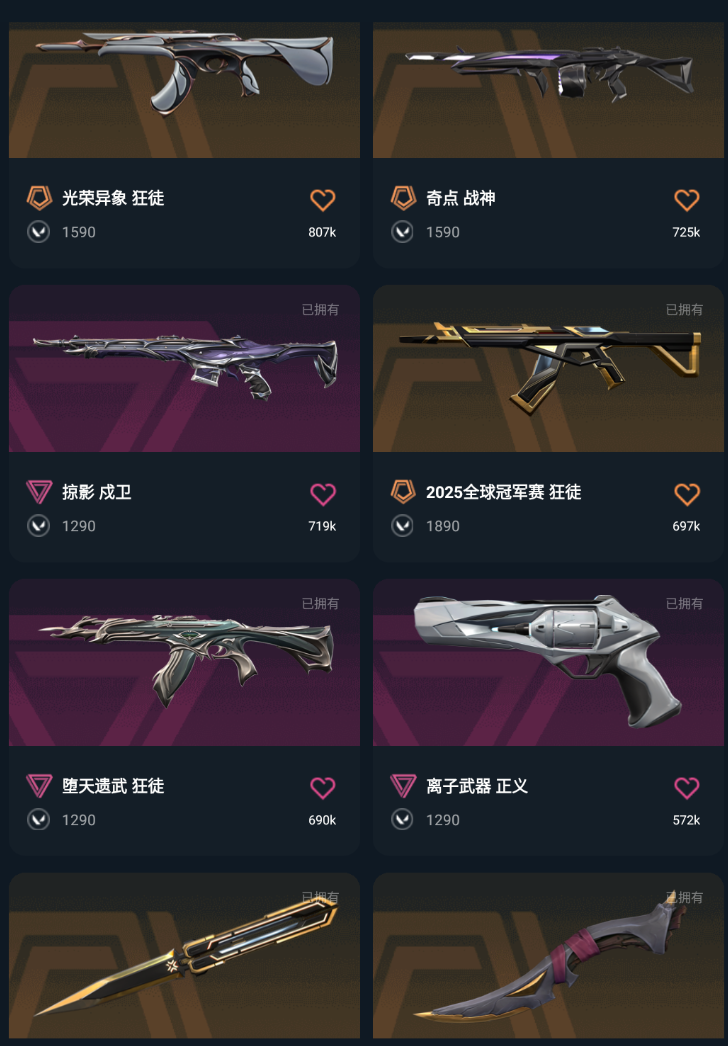Click pink triangle tier icon of 掠影 戍卫

pyautogui.click(x=39, y=492)
